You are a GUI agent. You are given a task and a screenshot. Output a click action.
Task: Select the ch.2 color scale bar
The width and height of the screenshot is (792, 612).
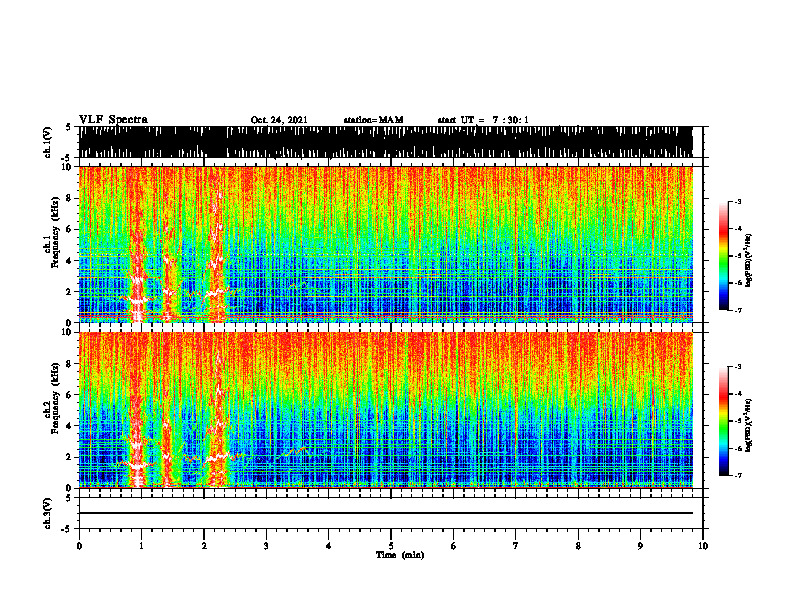[x=723, y=421]
